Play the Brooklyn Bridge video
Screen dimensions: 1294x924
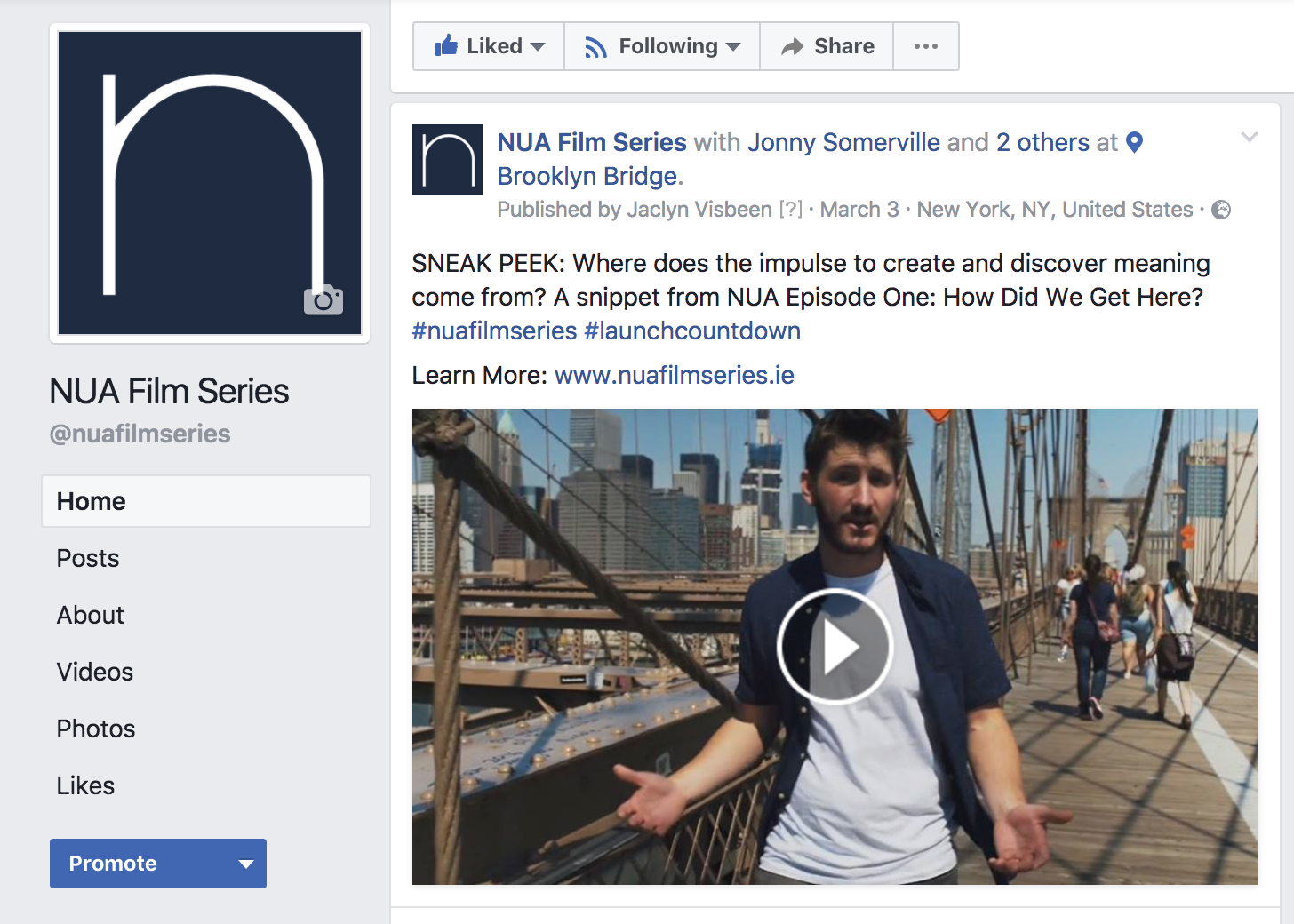[834, 647]
